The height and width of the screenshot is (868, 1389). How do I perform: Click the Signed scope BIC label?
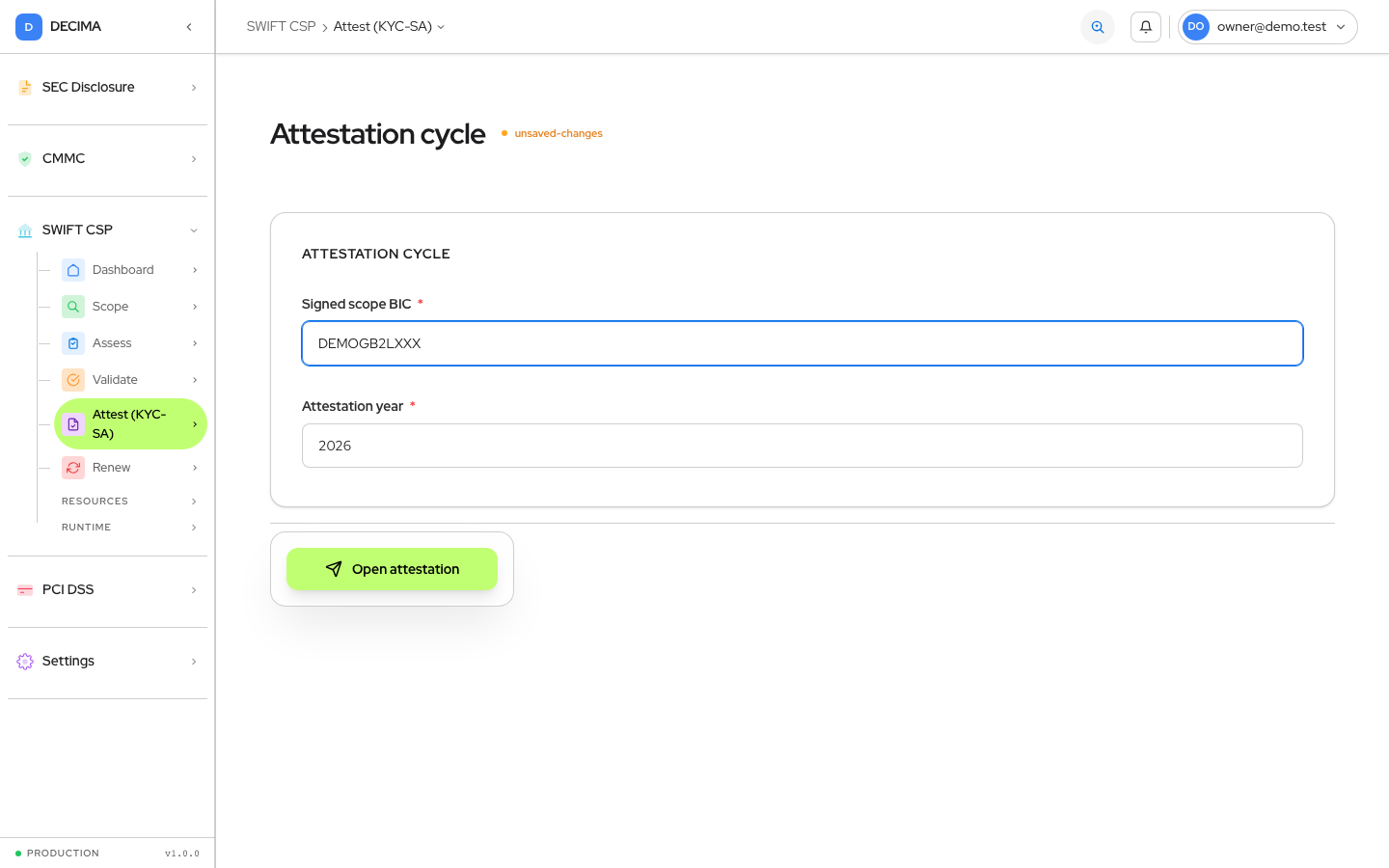(x=356, y=304)
